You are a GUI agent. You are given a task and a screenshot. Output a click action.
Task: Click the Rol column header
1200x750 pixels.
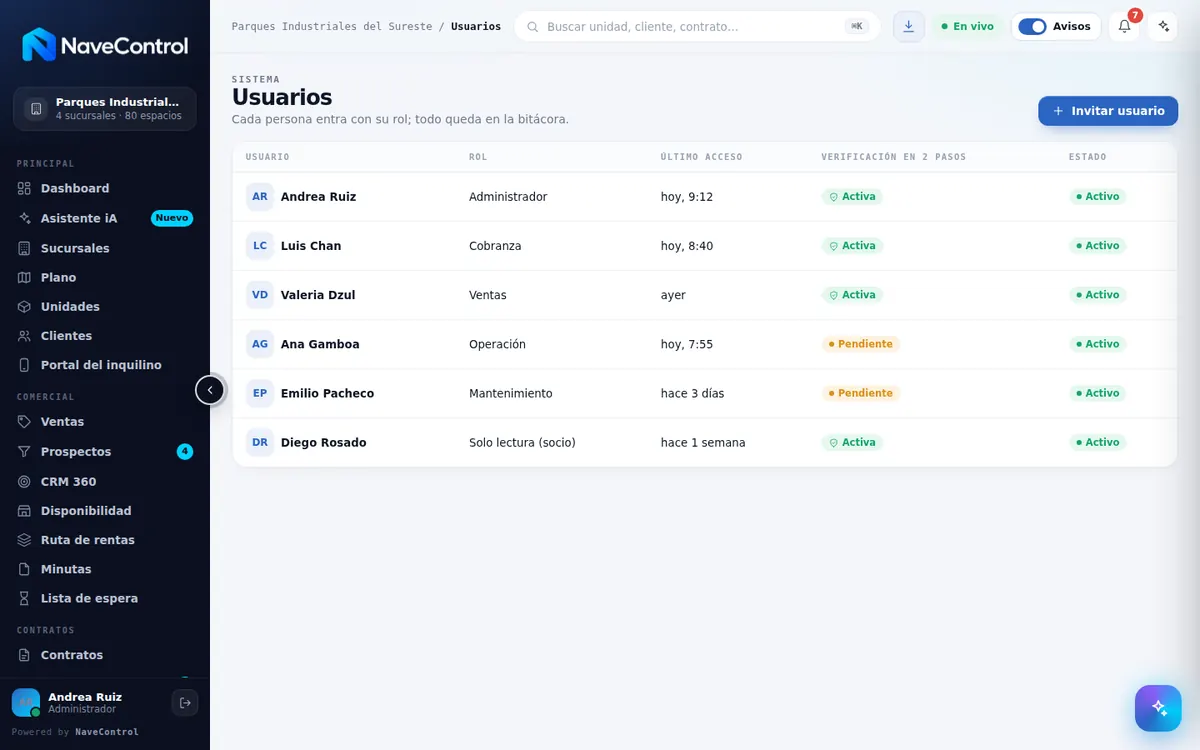click(478, 157)
